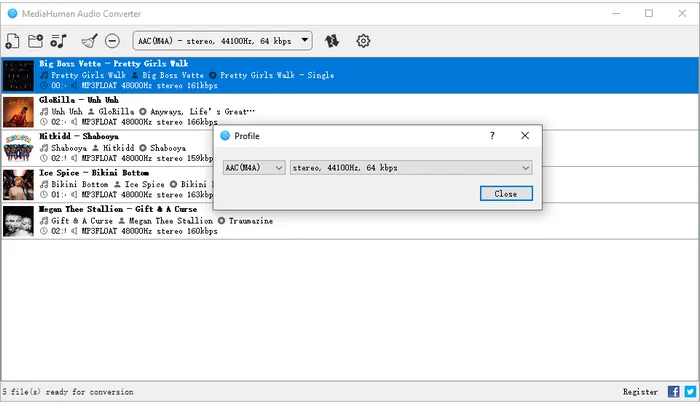
Task: Click the clock duration icon in GloRilla row
Action: click(44, 122)
